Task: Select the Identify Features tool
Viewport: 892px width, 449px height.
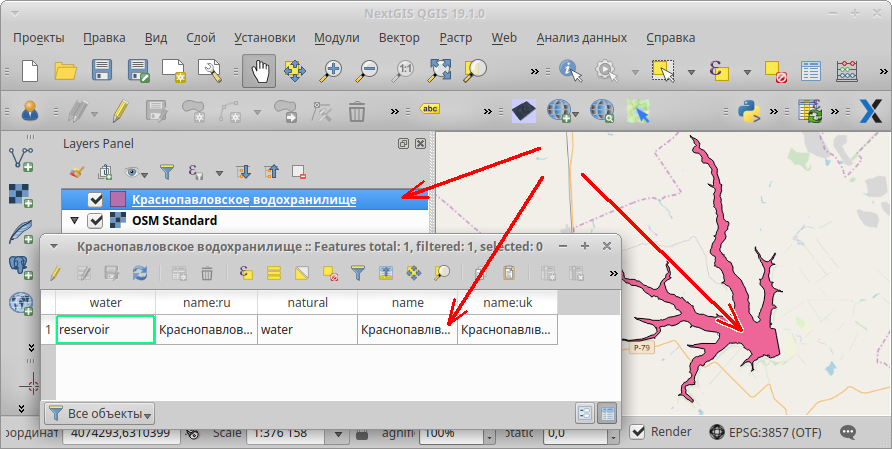Action: click(x=571, y=71)
